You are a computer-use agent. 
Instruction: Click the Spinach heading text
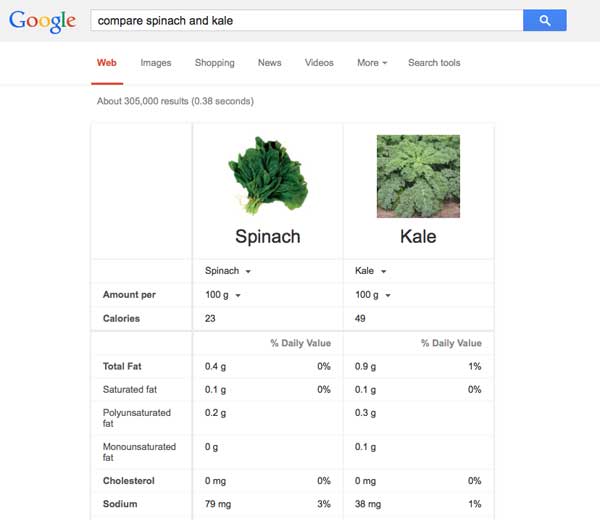(267, 236)
